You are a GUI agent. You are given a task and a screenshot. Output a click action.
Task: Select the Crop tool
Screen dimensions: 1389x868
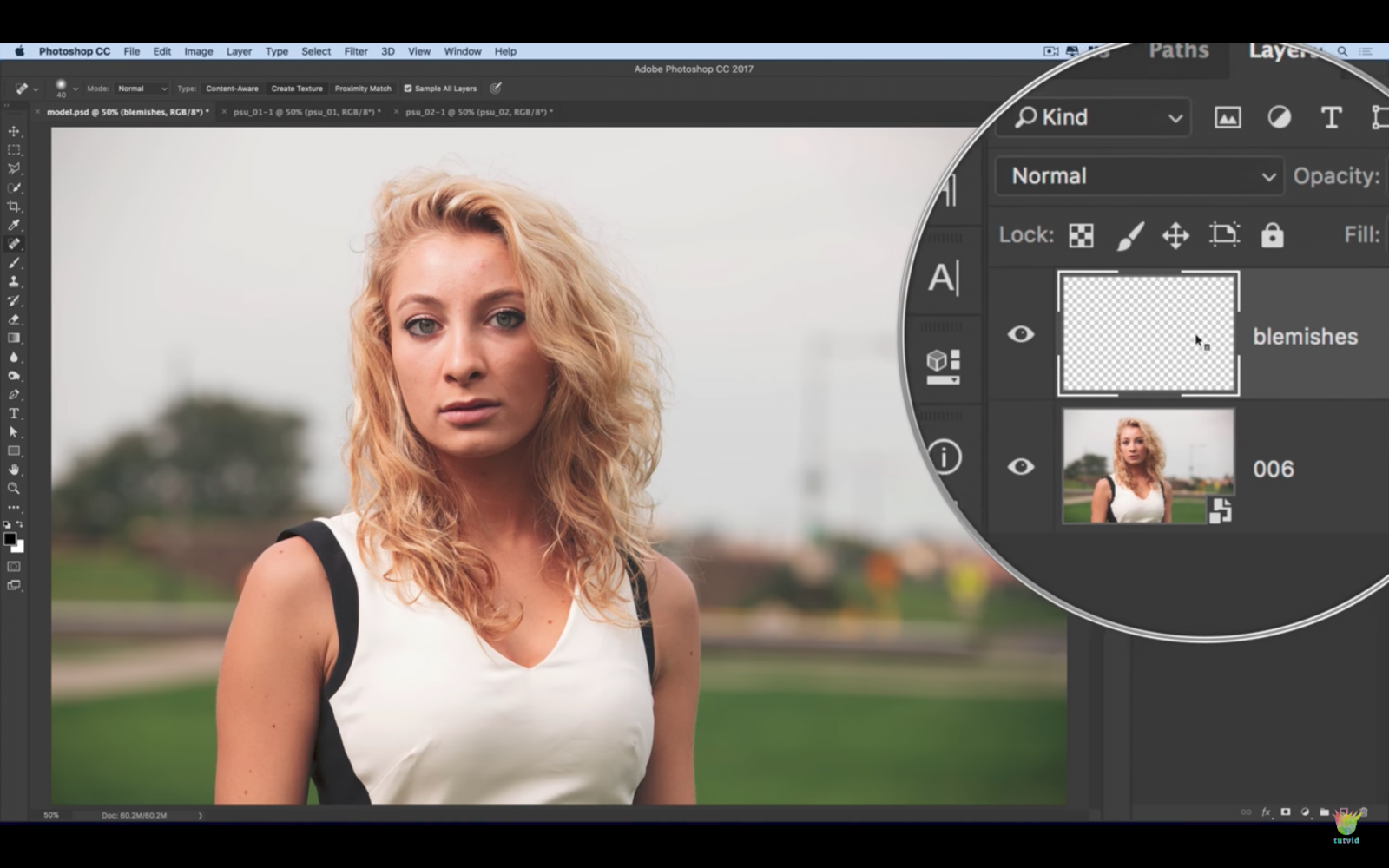(x=14, y=205)
